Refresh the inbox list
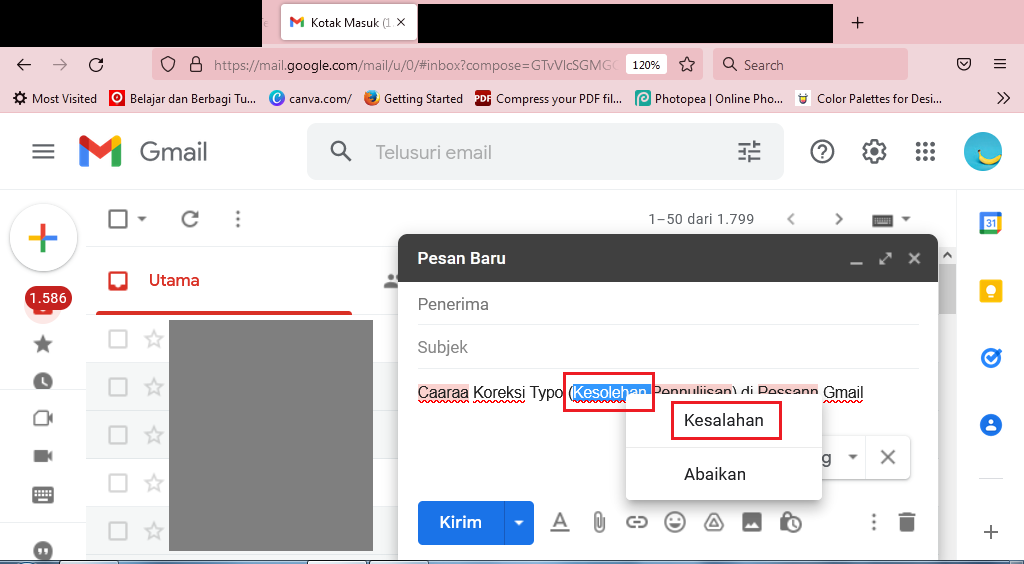Screen dimensions: 1024x564 (189, 219)
